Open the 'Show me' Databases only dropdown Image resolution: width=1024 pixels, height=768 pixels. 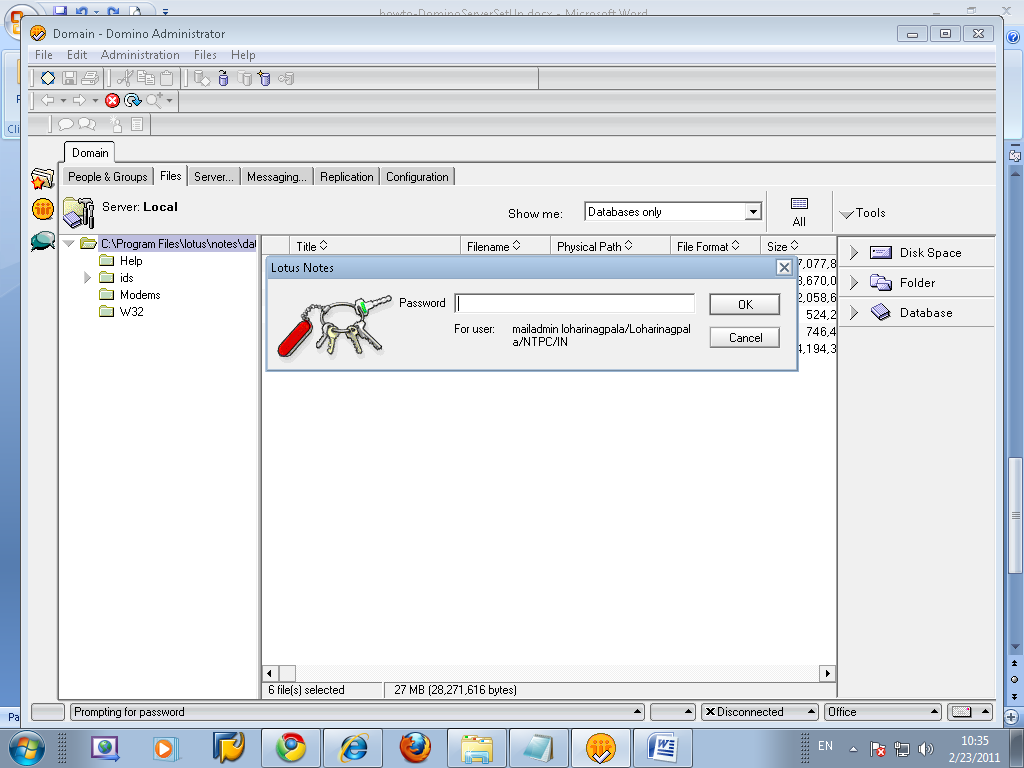coord(754,212)
